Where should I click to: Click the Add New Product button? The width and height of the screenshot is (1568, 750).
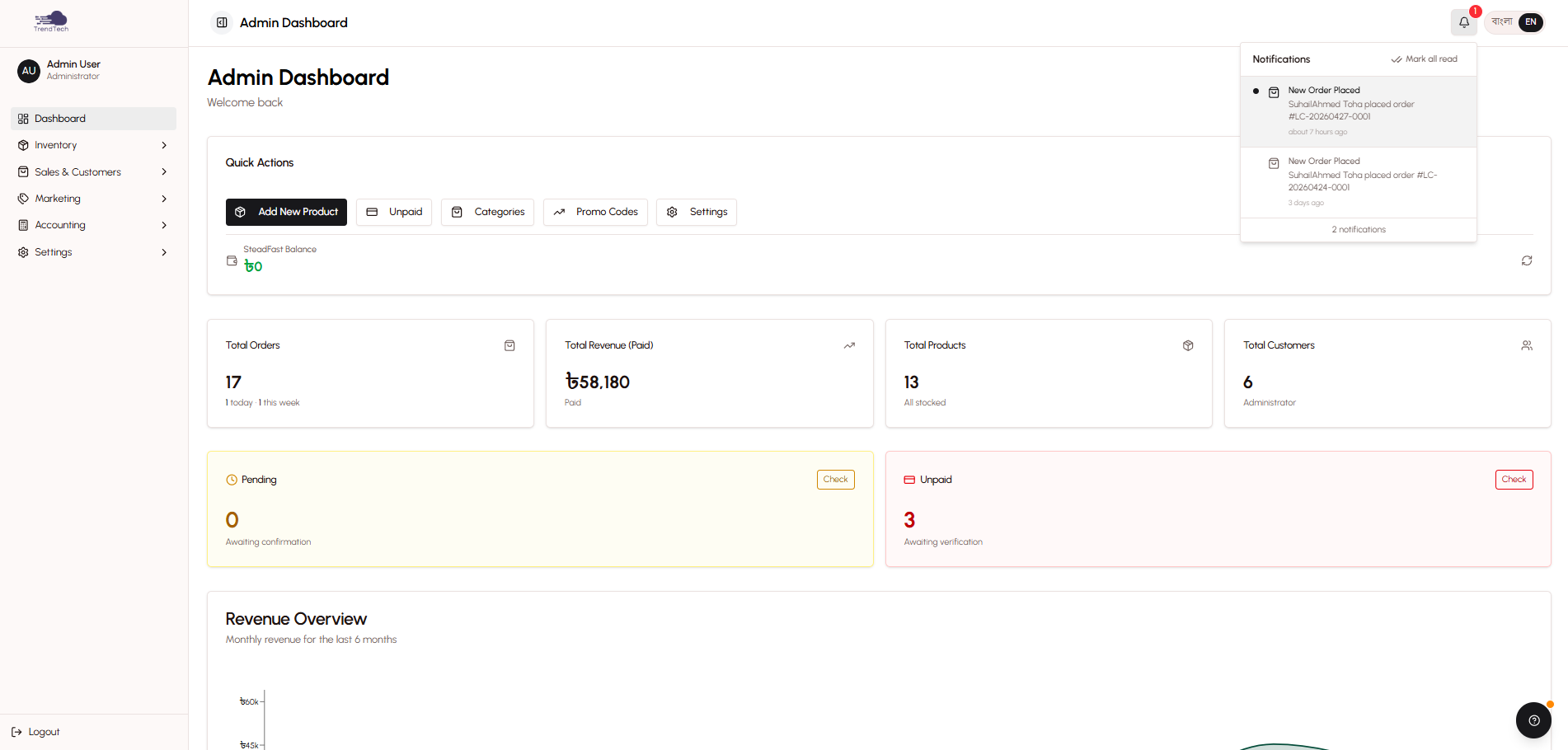[x=286, y=212]
